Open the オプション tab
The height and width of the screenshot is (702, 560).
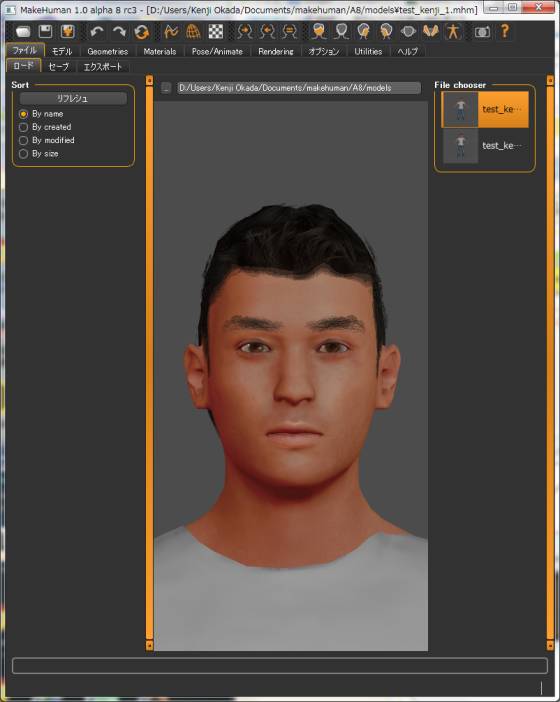[x=324, y=51]
